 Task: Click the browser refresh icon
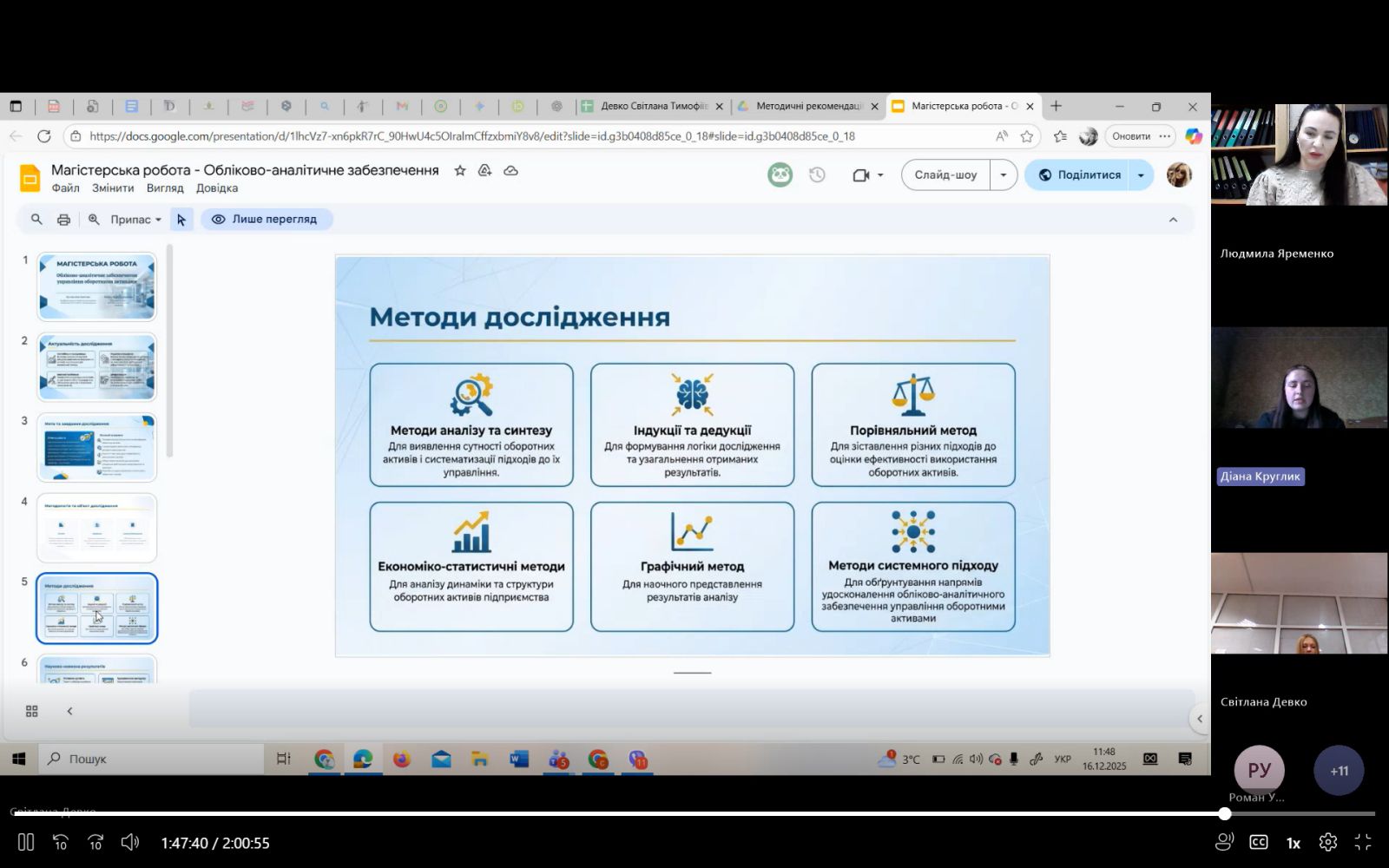click(x=44, y=136)
